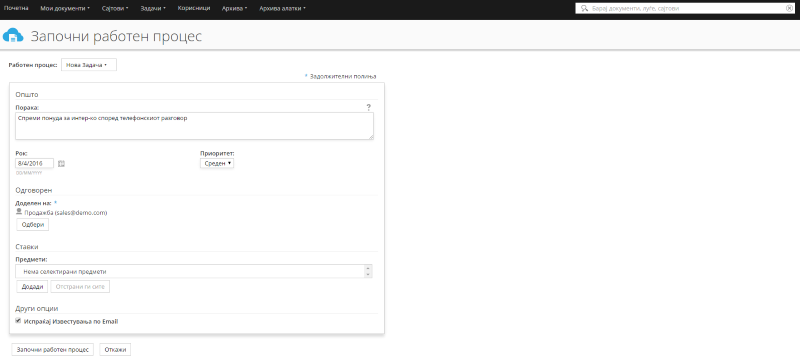This screenshot has width=800, height=363.
Task: Expand the Задачи menu
Action: 153,8
